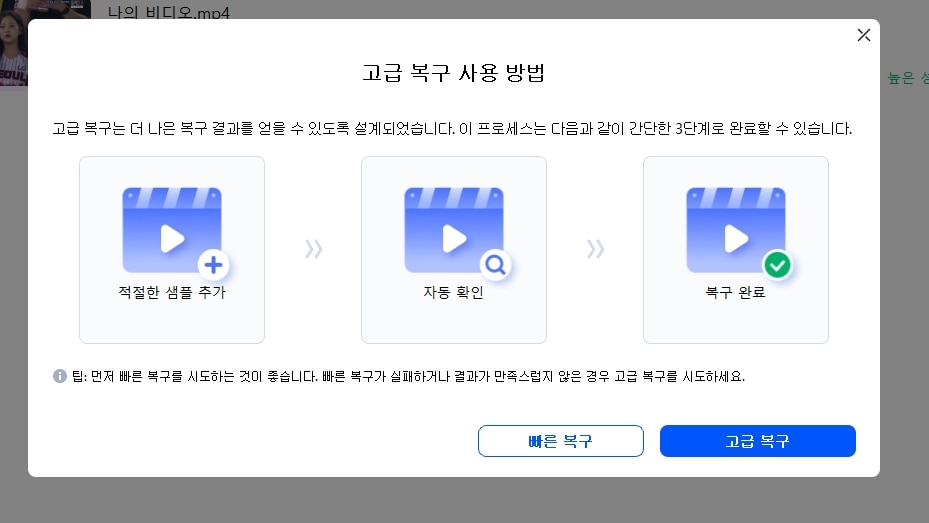Click the blue plus badge on sample icon
929x523 pixels.
click(x=213, y=265)
